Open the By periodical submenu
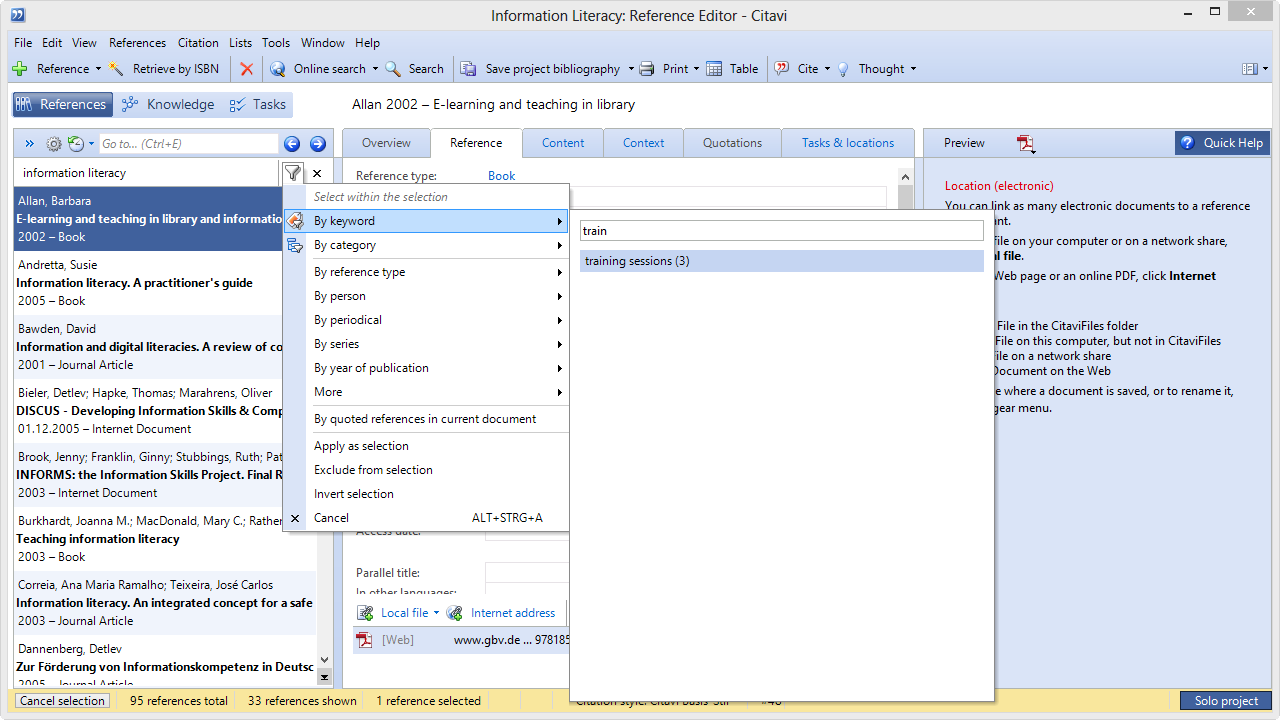The height and width of the screenshot is (720, 1280). pyautogui.click(x=426, y=320)
